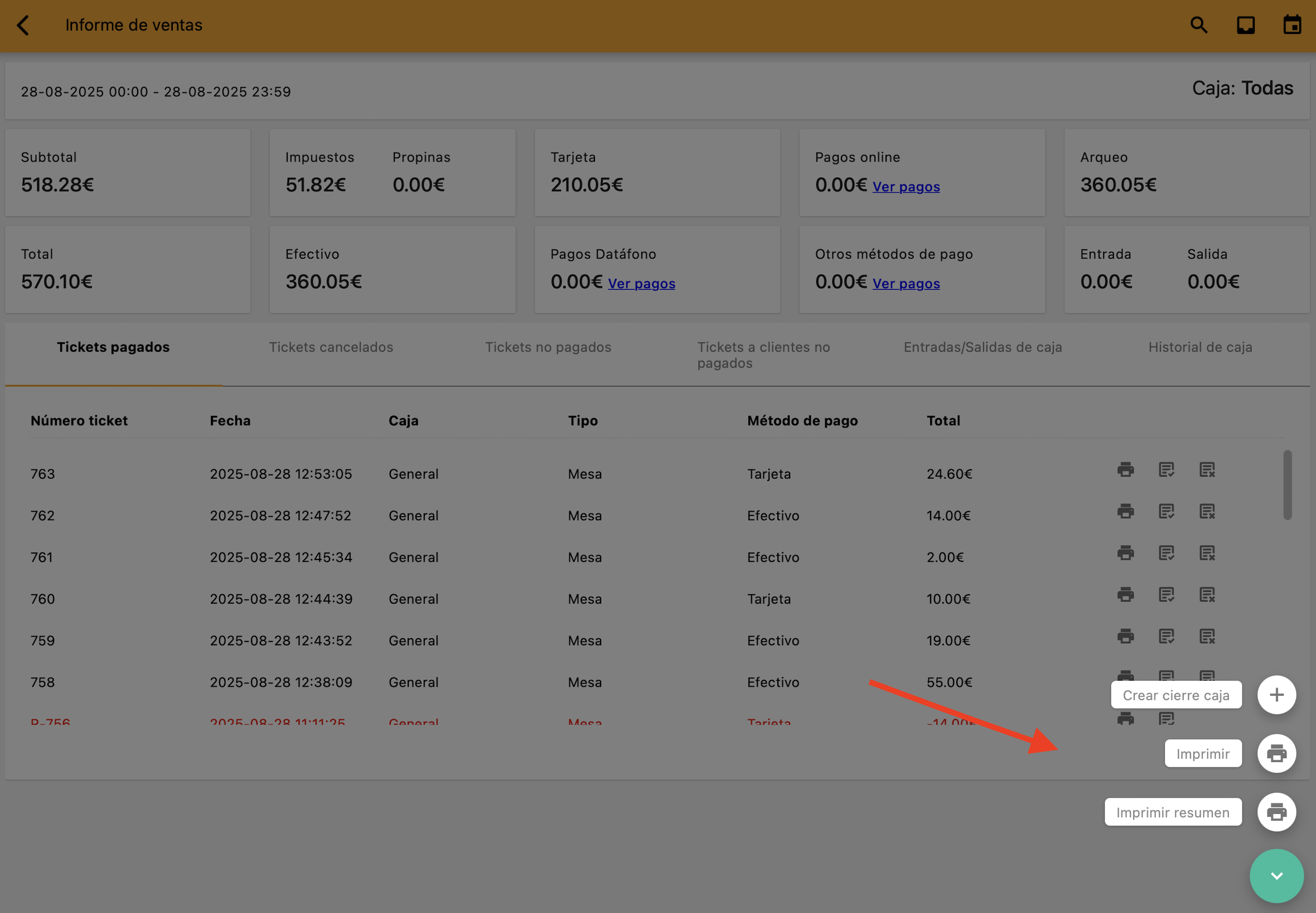
Task: Print ticket 763 using printer icon
Action: point(1125,470)
